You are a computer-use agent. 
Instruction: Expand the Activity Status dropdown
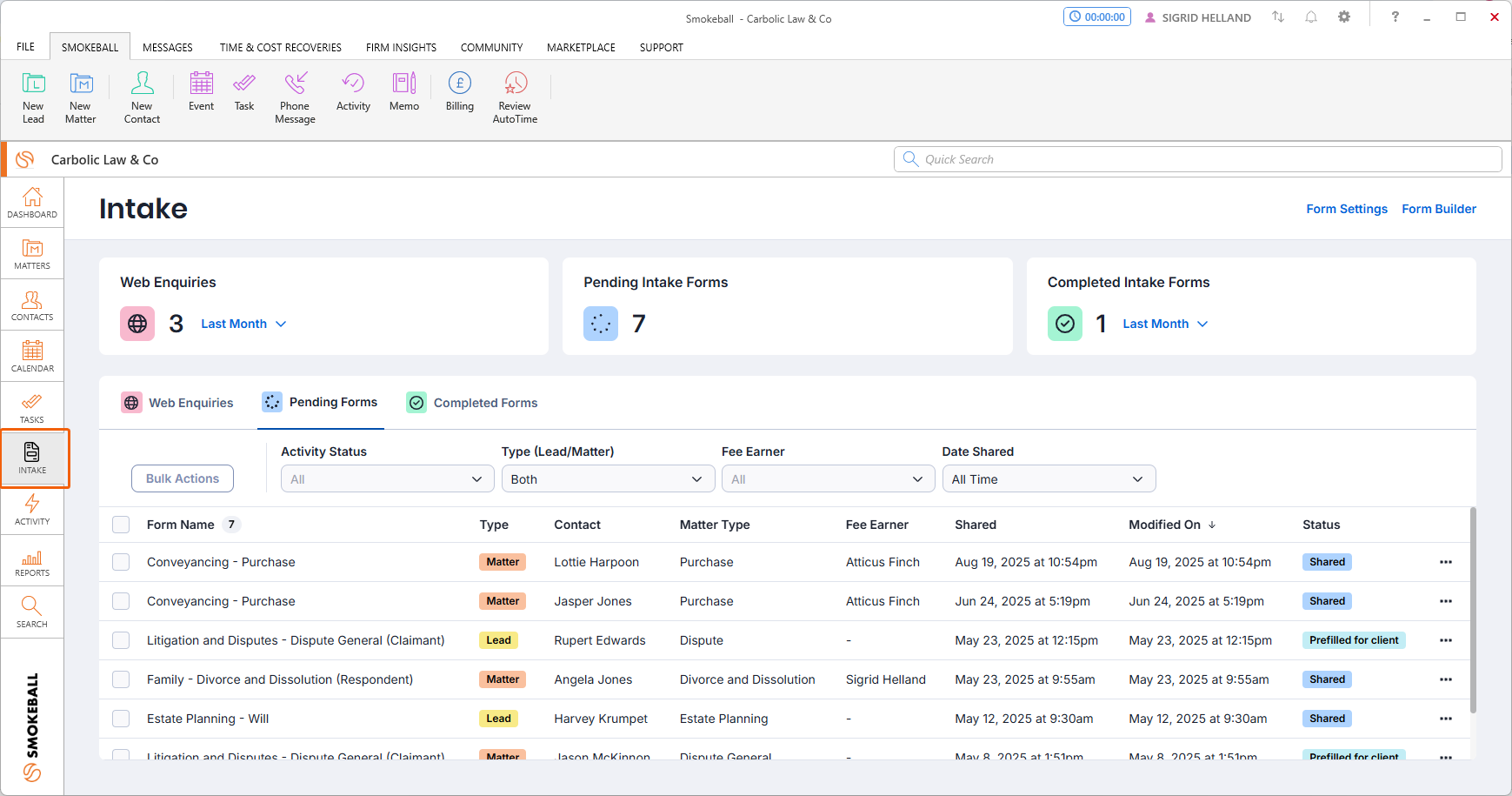[387, 479]
